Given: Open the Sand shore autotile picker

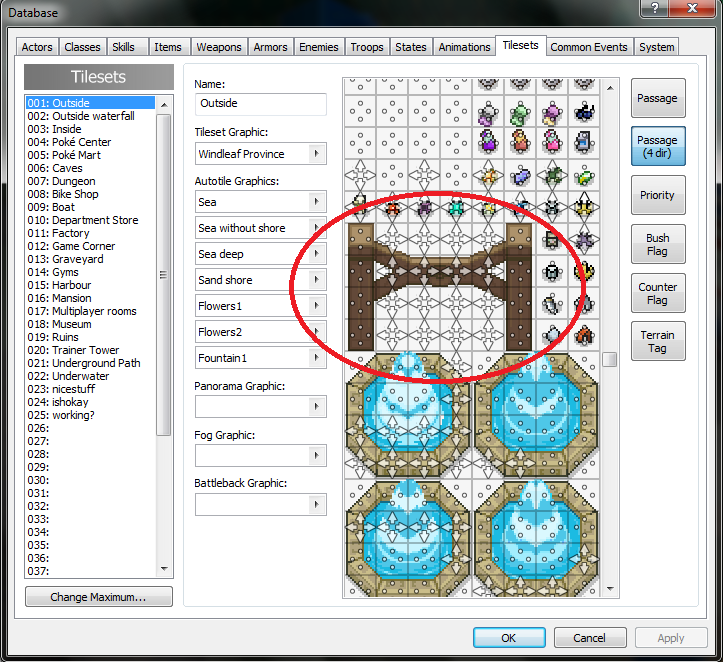Looking at the screenshot, I should click(x=316, y=279).
